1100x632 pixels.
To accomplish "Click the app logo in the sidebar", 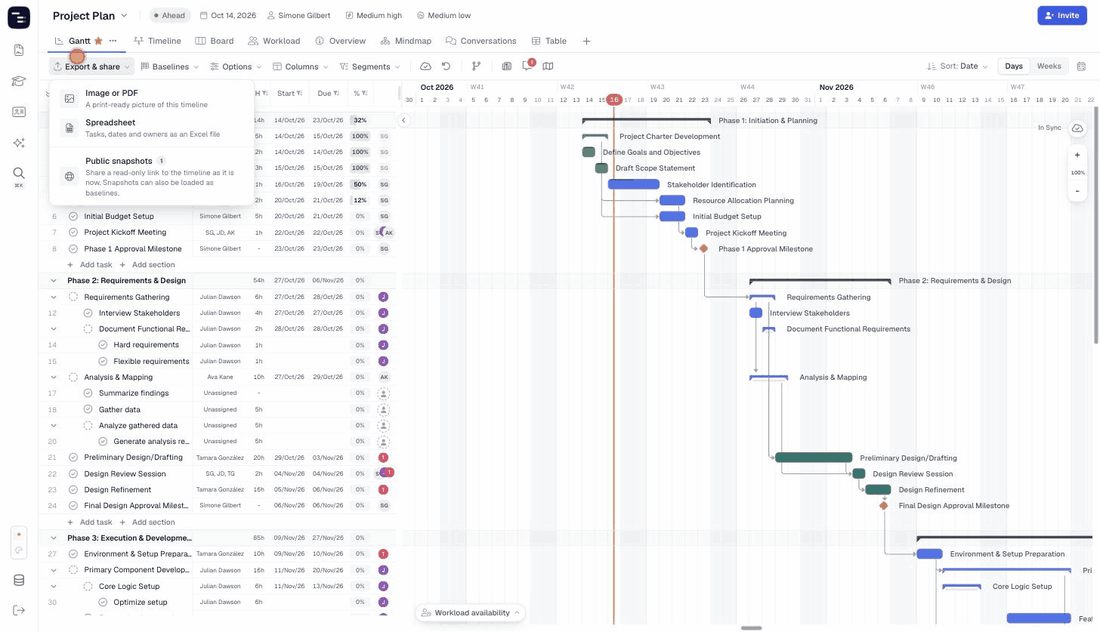I will (x=19, y=17).
